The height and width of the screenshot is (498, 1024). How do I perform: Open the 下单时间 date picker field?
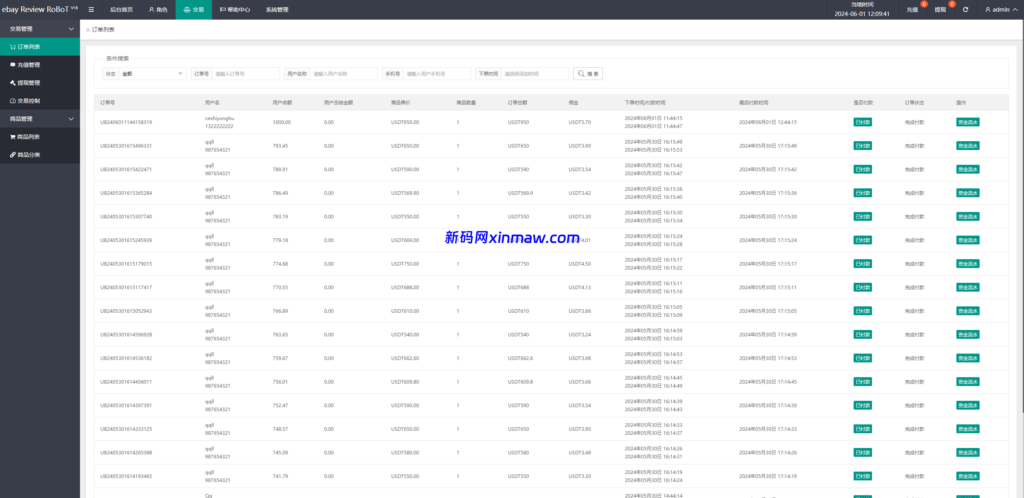[535, 74]
